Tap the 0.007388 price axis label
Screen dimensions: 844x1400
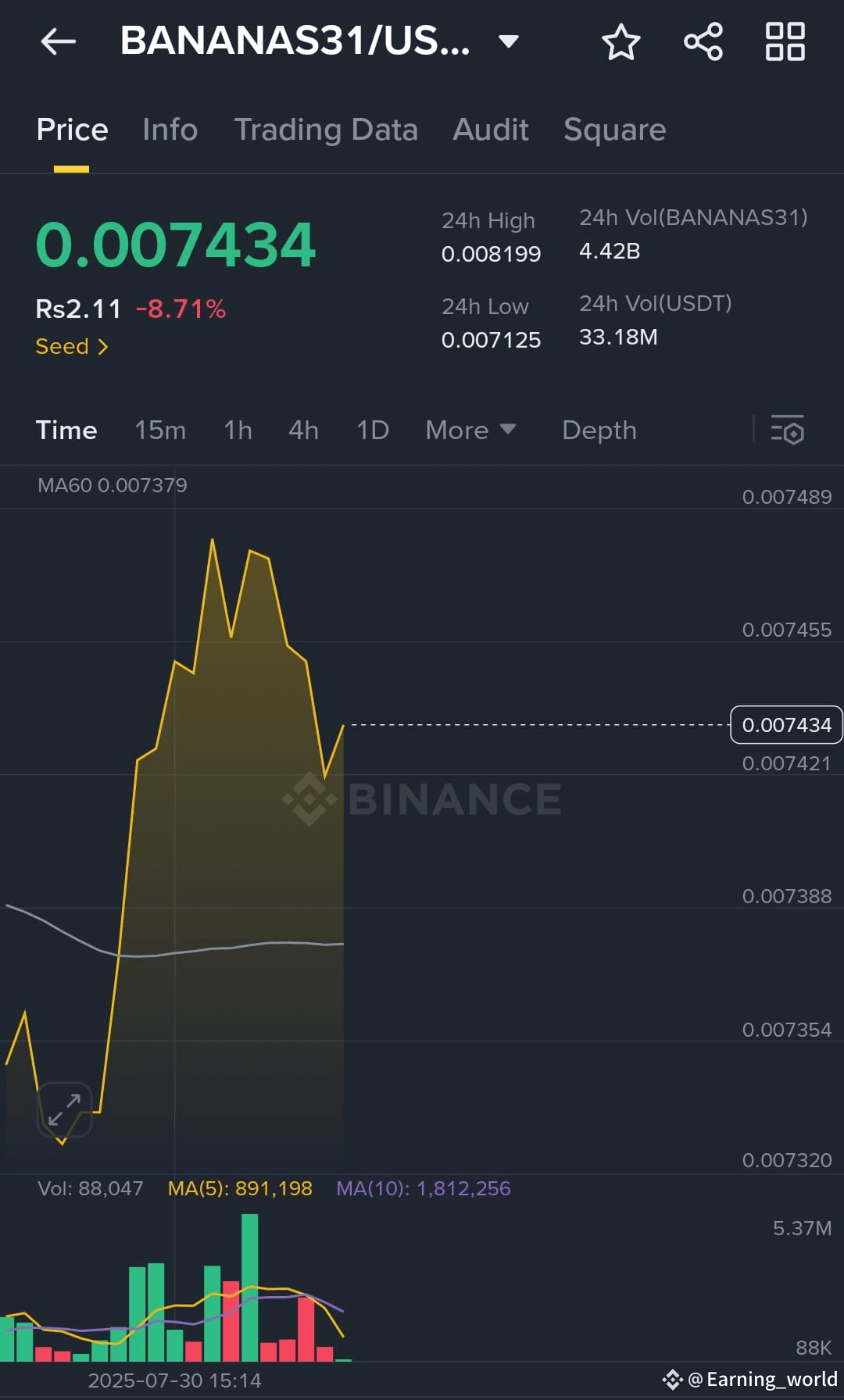(787, 896)
